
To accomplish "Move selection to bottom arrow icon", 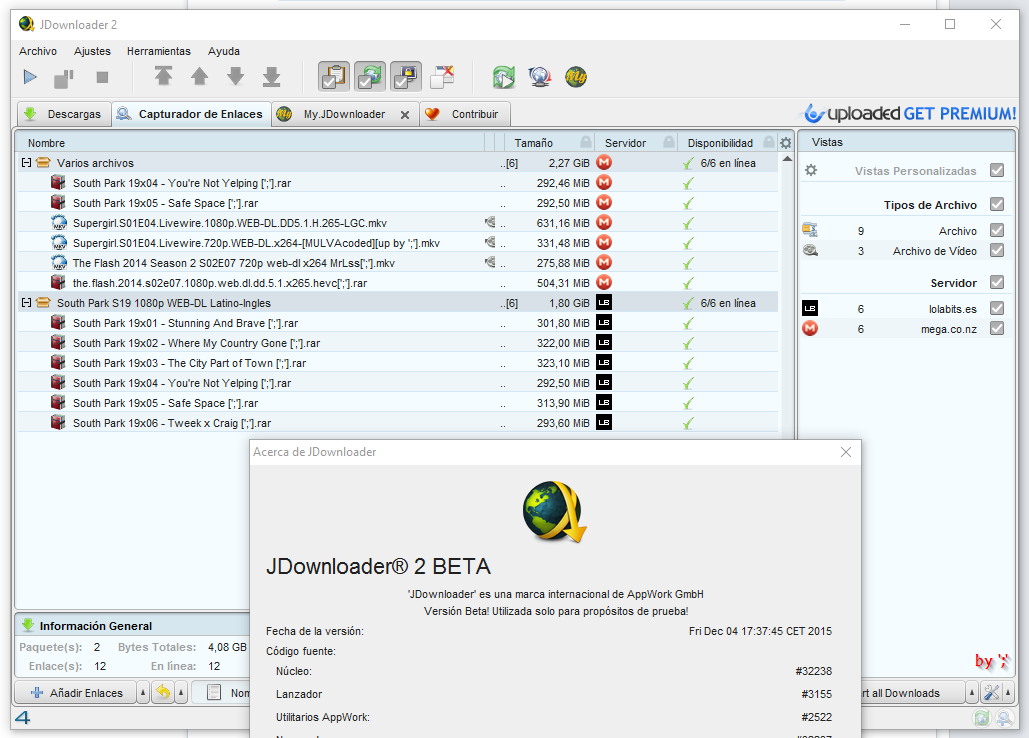I will click(272, 77).
